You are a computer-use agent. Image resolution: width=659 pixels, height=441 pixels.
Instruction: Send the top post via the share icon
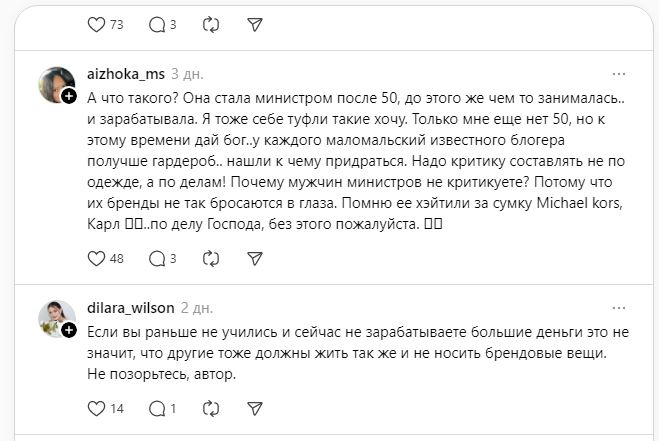coord(256,23)
